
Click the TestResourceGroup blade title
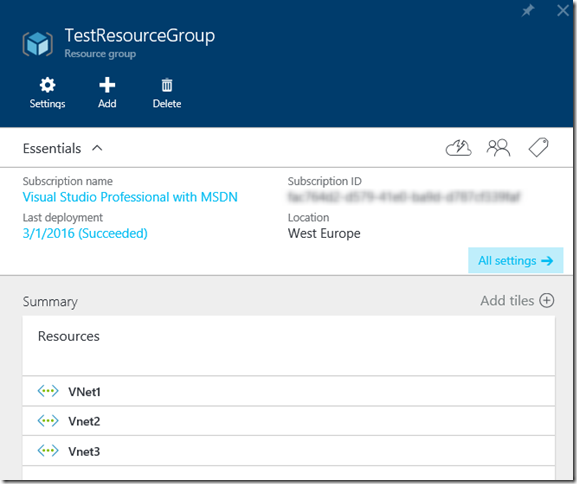pos(140,36)
